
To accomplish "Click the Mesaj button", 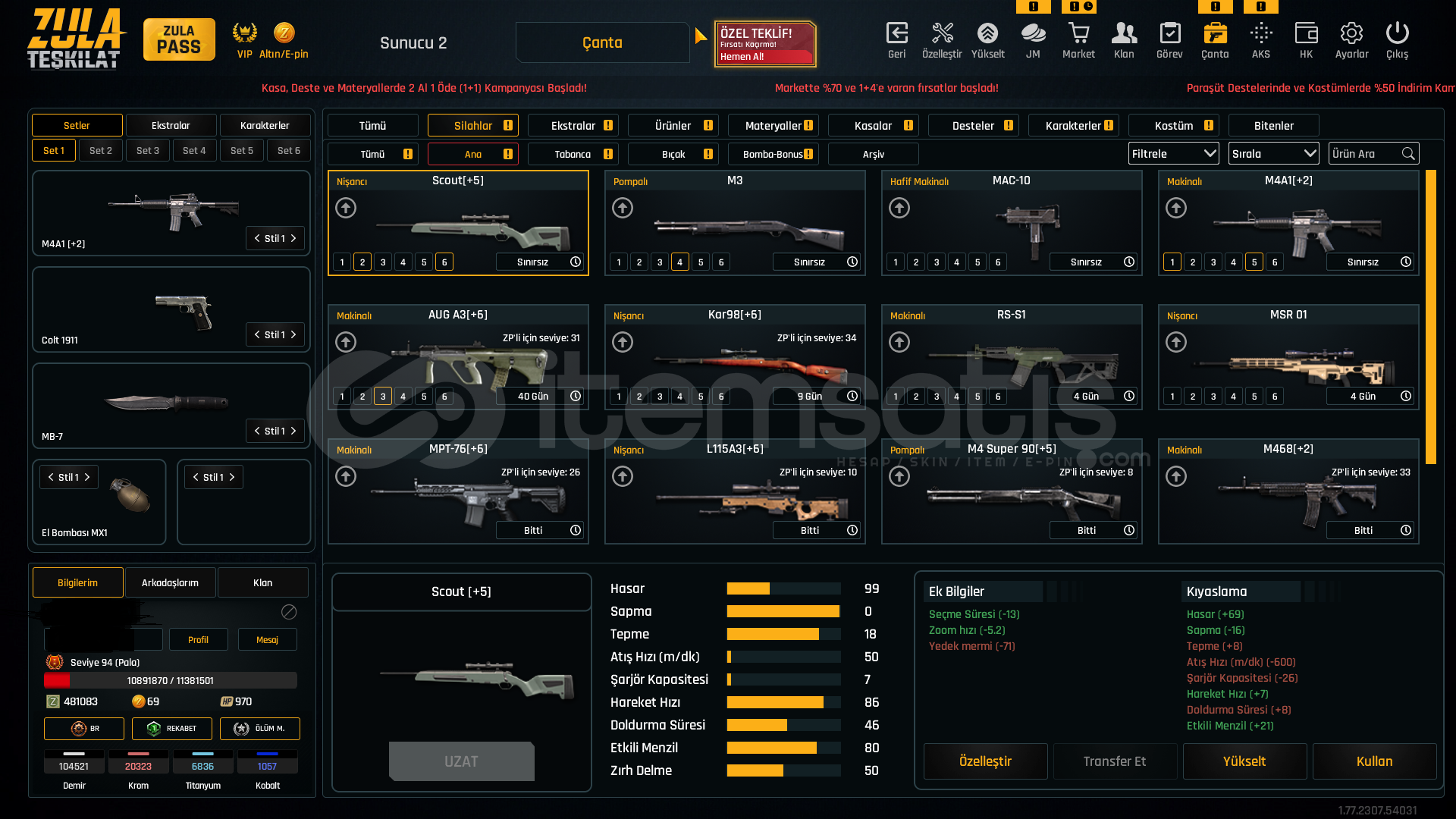I will pos(267,639).
